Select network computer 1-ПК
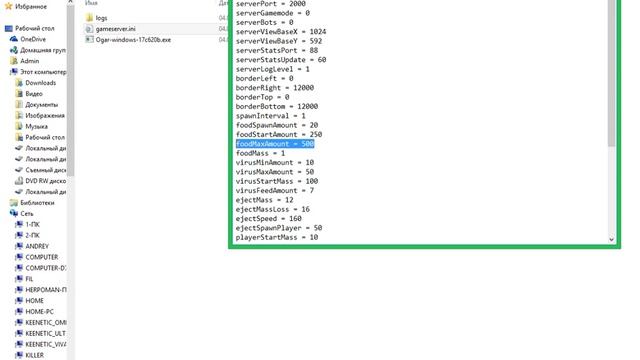Viewport: 640px width, 360px height. pyautogui.click(x=27, y=224)
